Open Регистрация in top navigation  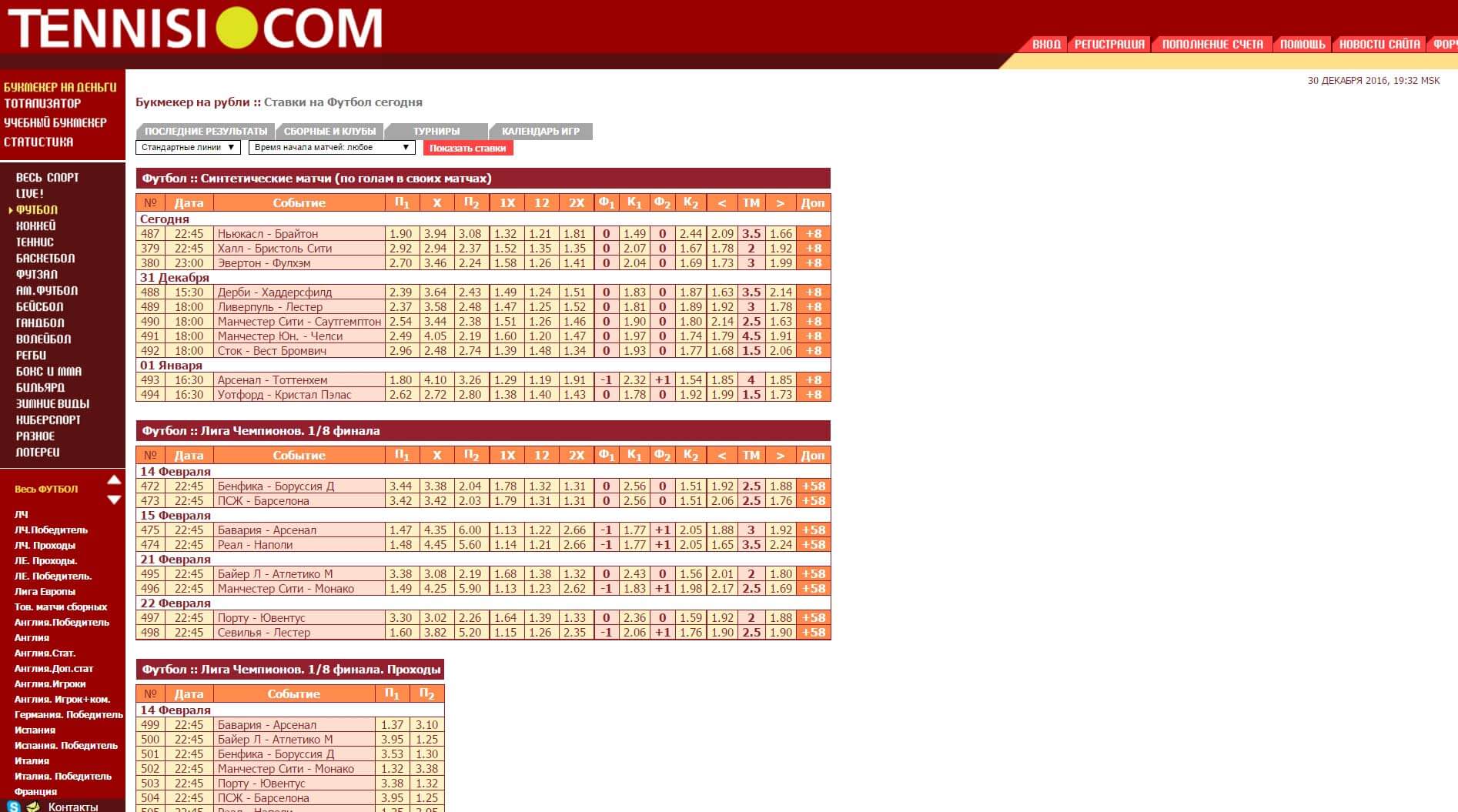click(1109, 44)
